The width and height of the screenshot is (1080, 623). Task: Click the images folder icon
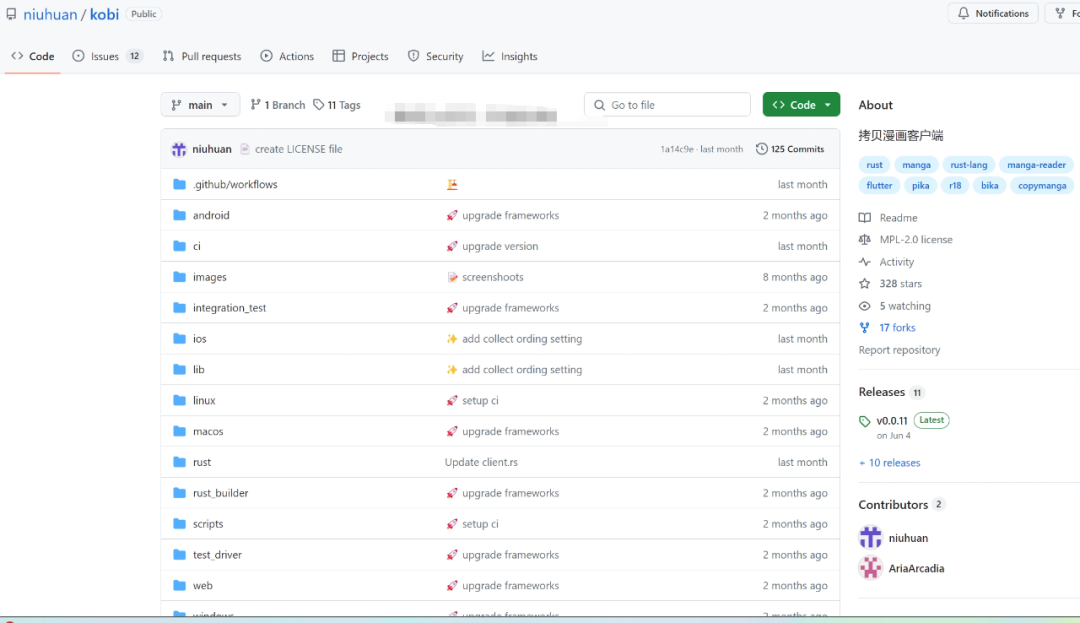point(180,277)
